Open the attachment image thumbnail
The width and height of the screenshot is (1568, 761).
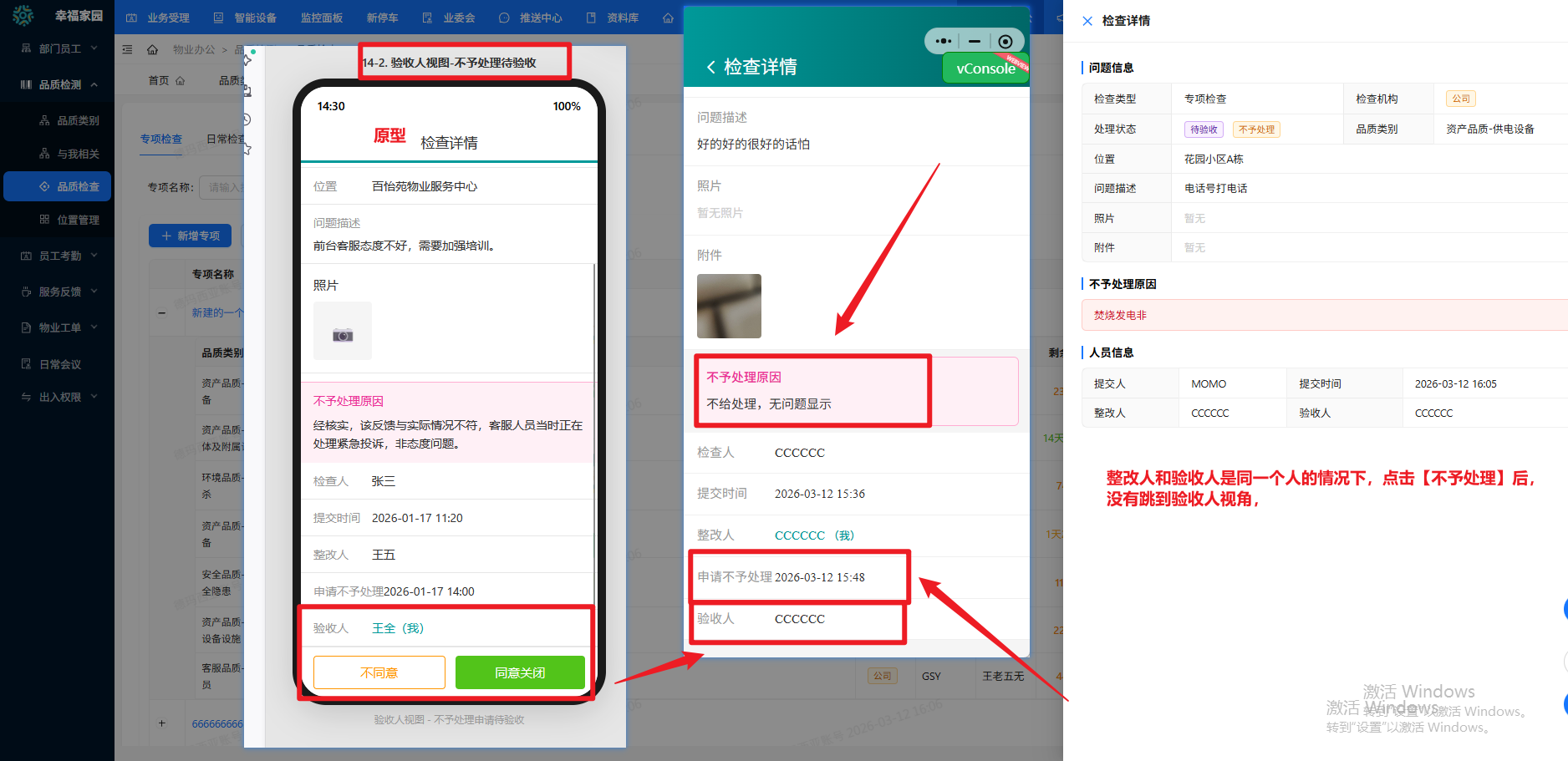pyautogui.click(x=729, y=306)
